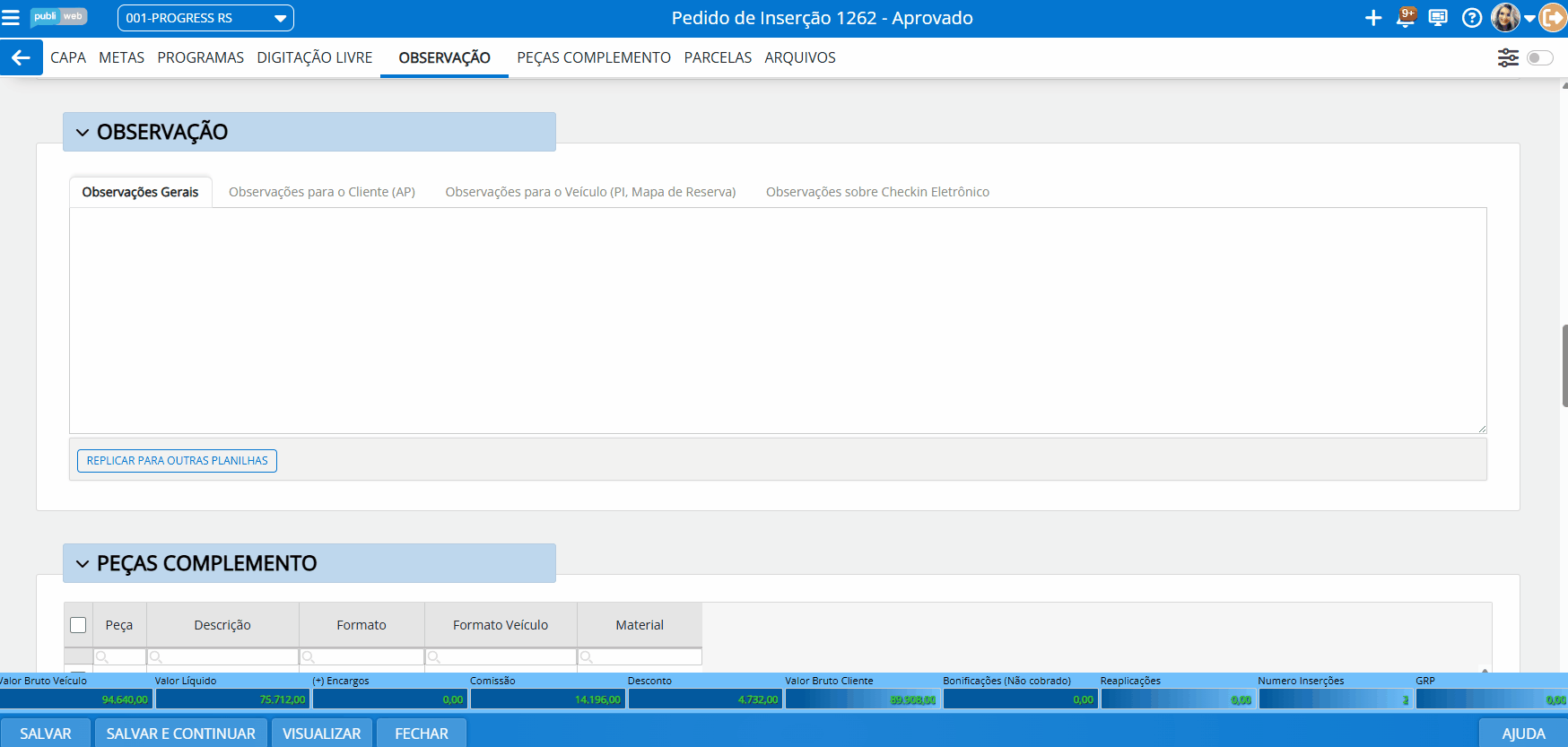Click the plus add-new icon
1568x747 pixels.
click(x=1372, y=18)
